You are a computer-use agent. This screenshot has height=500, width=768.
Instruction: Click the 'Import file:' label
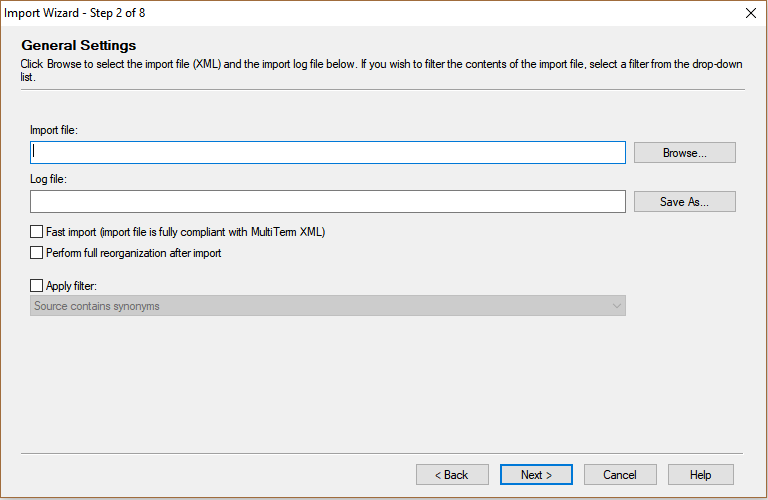click(55, 130)
